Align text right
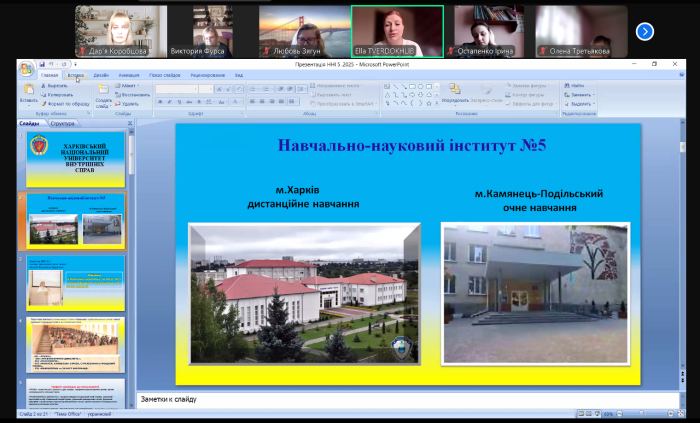 pyautogui.click(x=271, y=102)
